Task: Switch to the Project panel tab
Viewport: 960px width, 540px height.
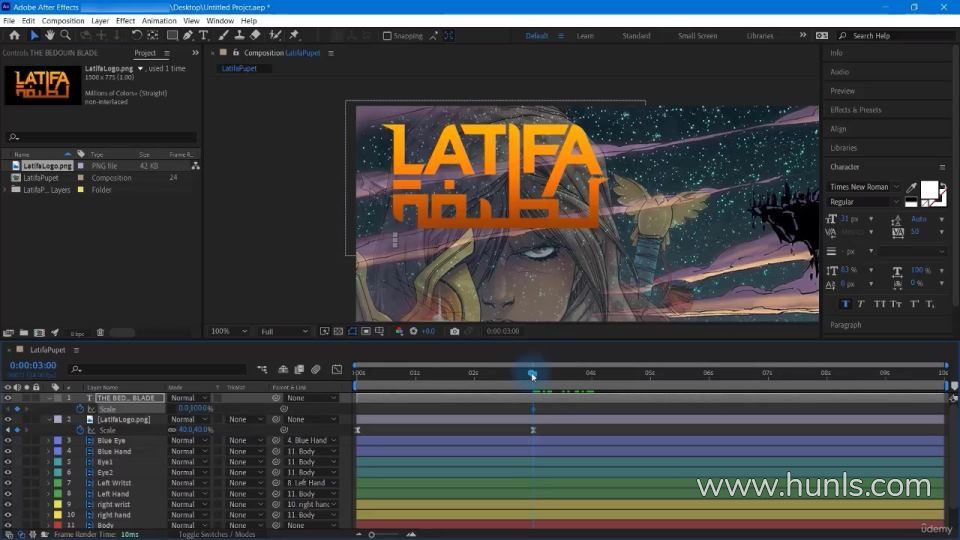Action: (145, 53)
